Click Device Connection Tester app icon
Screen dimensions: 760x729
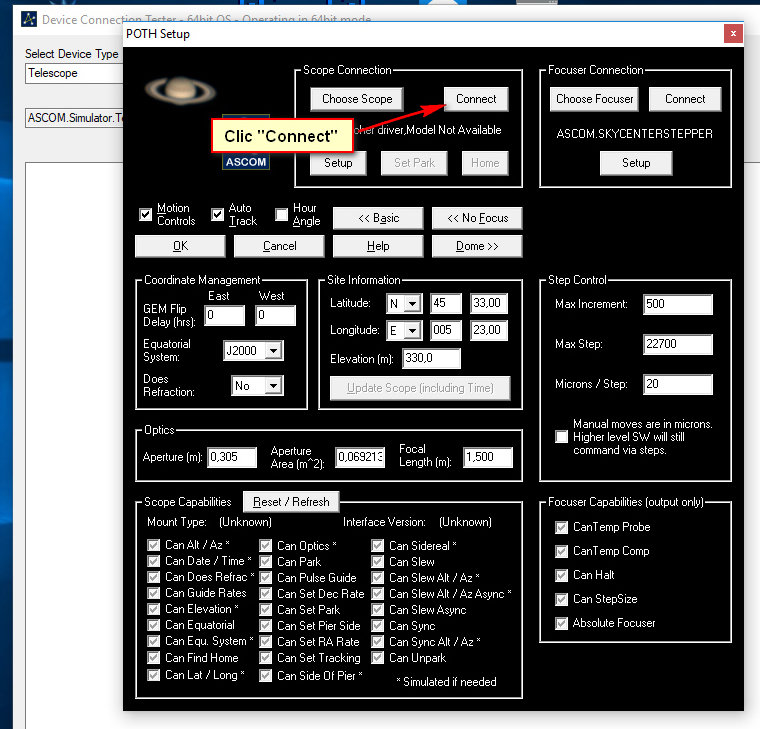tap(29, 19)
